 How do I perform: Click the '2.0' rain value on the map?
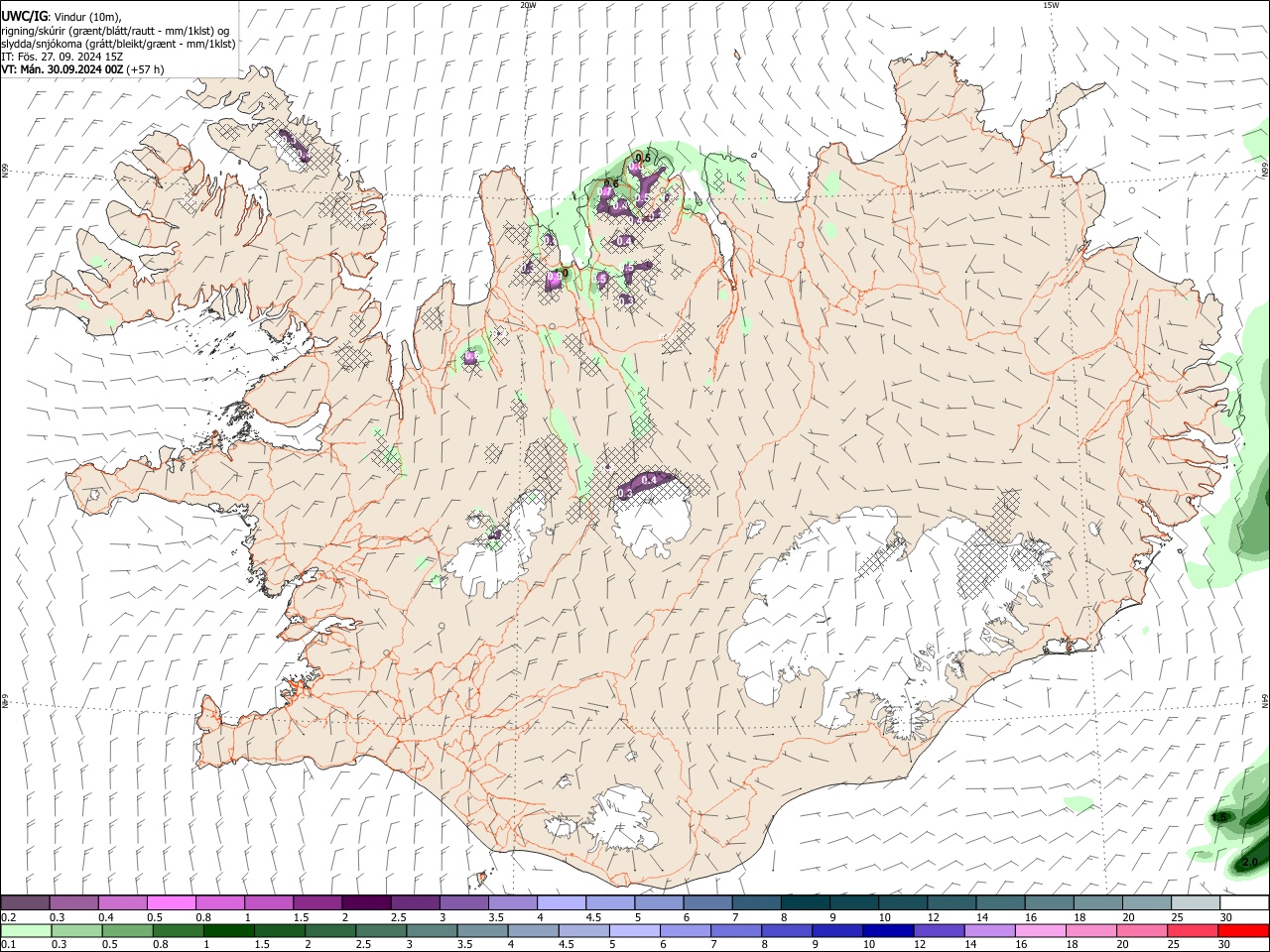[x=1250, y=862]
